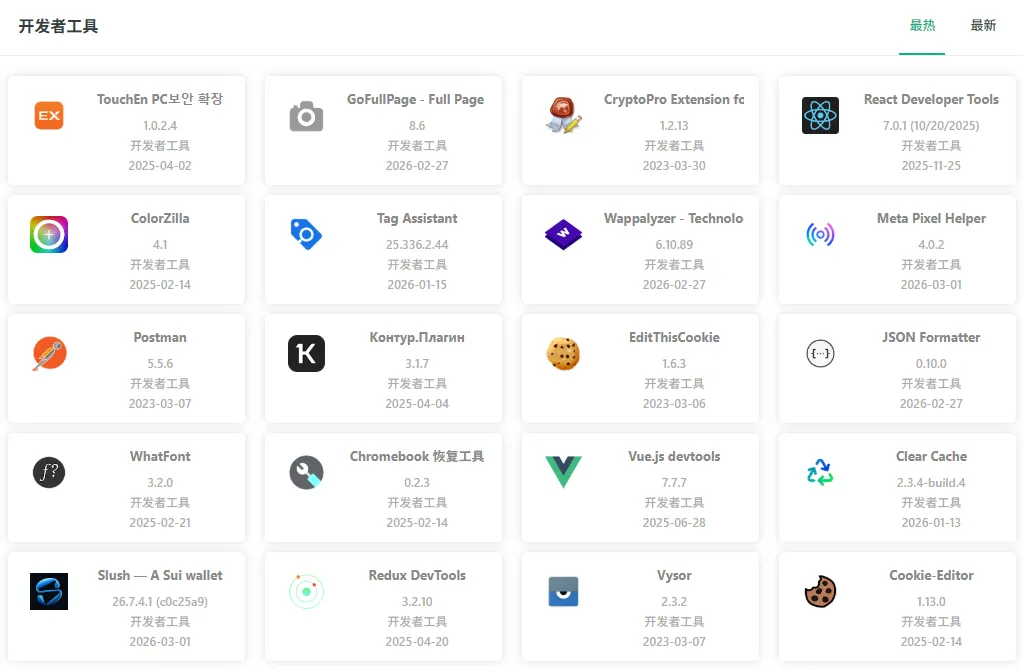Click version 5.5.6 under Postman
1023x670 pixels.
(x=160, y=363)
